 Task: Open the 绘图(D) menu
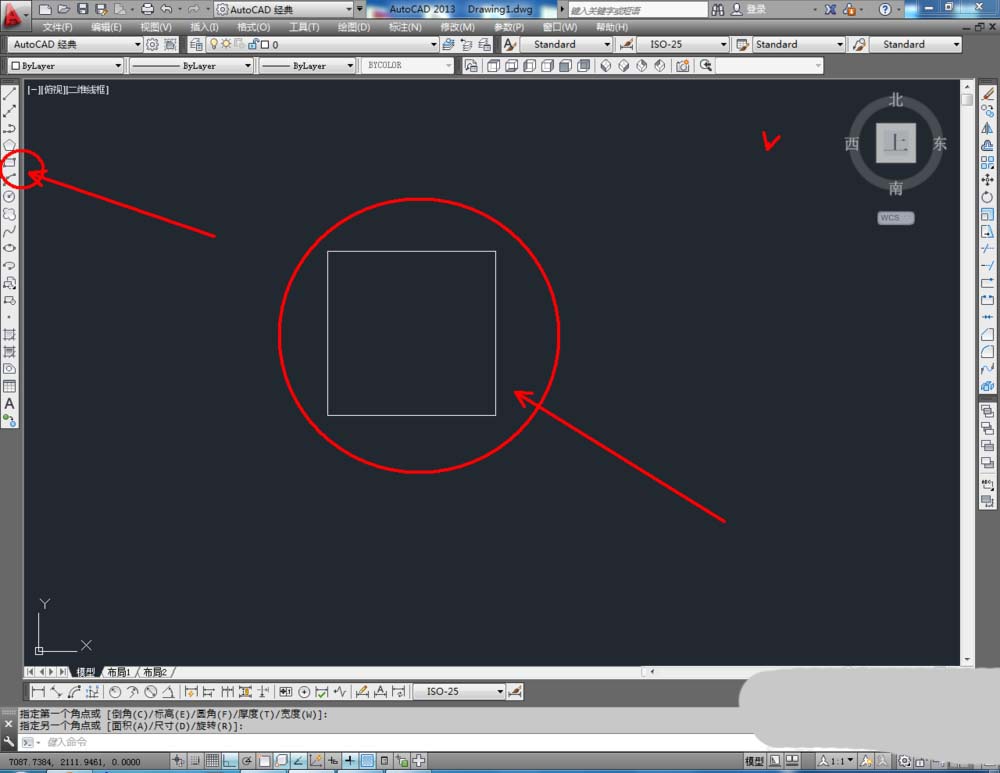click(353, 27)
